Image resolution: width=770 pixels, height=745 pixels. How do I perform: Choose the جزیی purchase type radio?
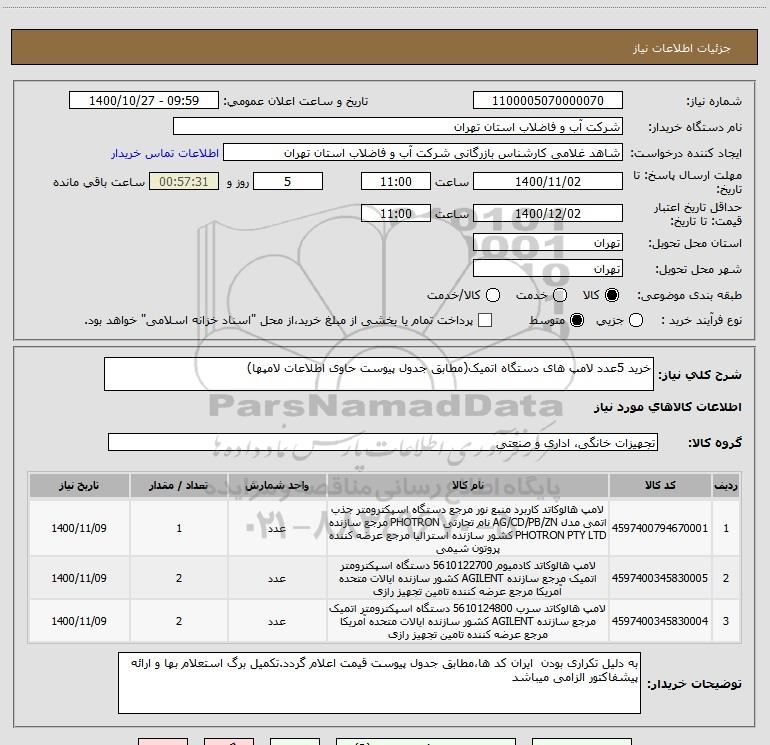click(635, 320)
